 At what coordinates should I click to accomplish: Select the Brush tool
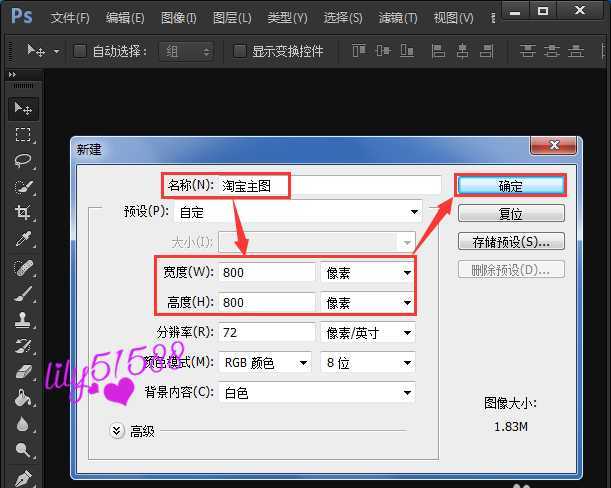click(22, 294)
